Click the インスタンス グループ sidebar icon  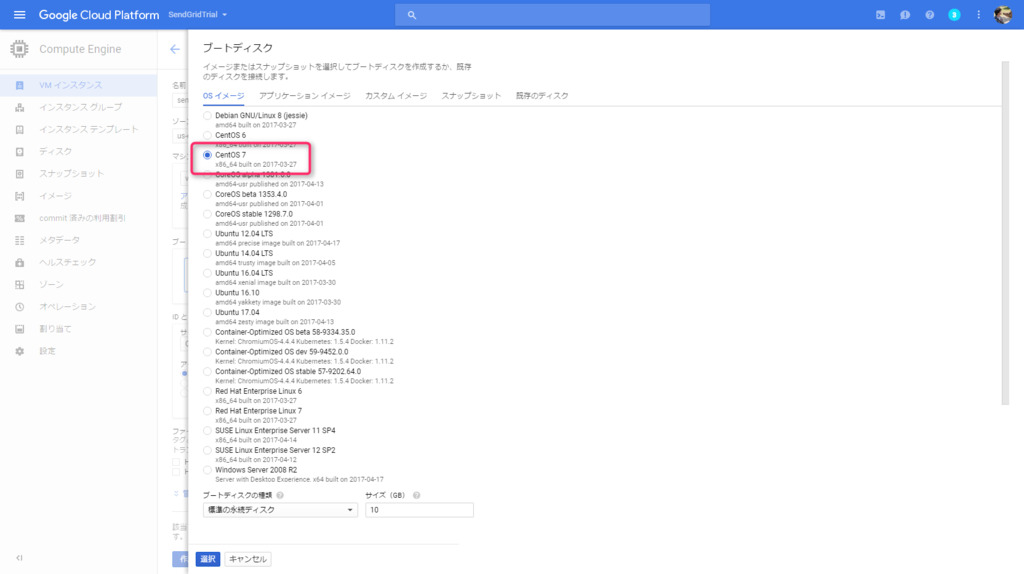(20, 107)
